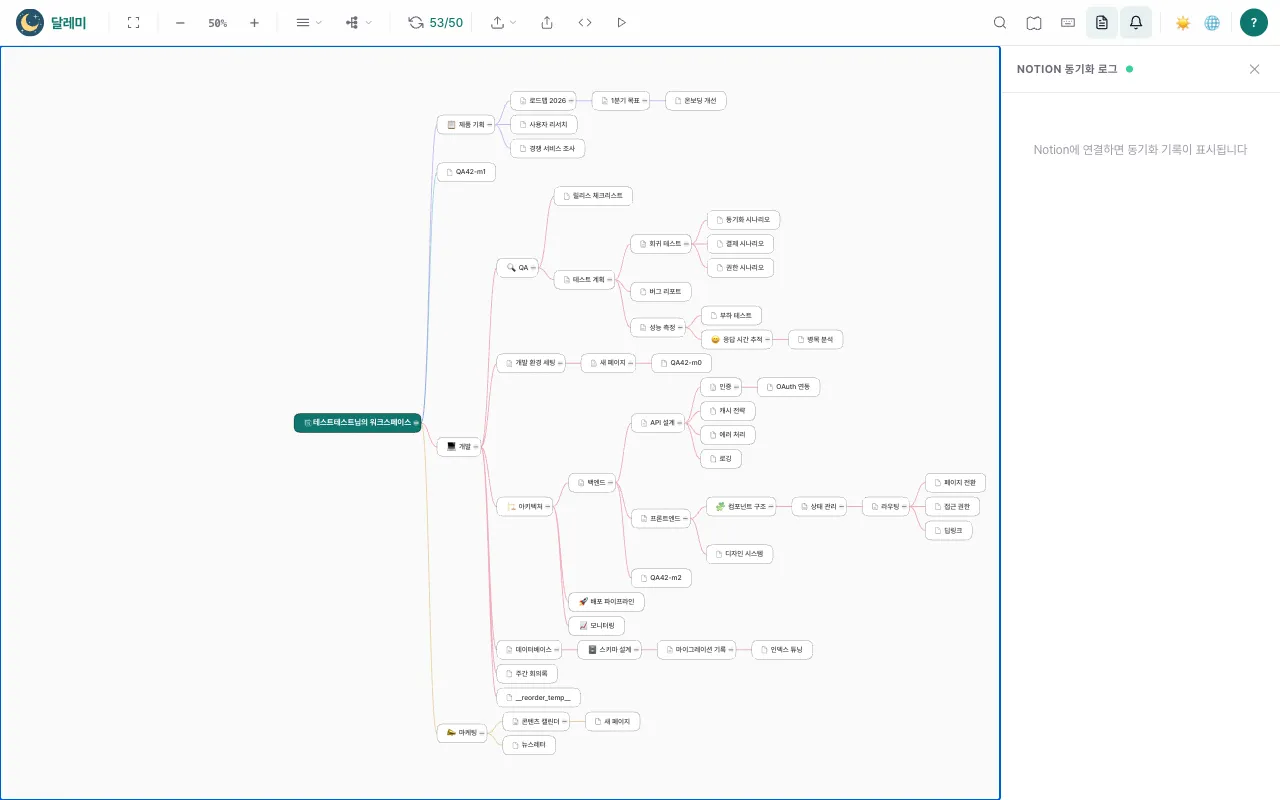Open language globe icon

tap(1212, 22)
